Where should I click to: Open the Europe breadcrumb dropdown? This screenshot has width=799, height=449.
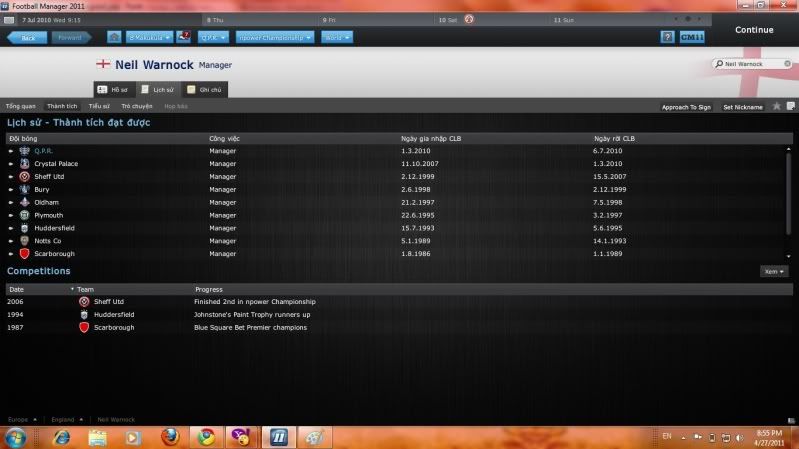[x=22, y=419]
